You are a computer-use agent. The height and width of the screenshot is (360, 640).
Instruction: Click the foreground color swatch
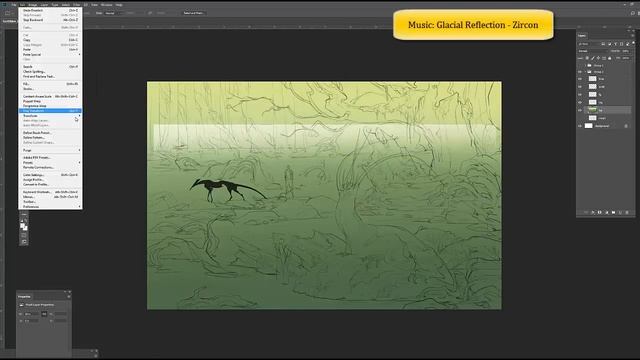click(22, 225)
